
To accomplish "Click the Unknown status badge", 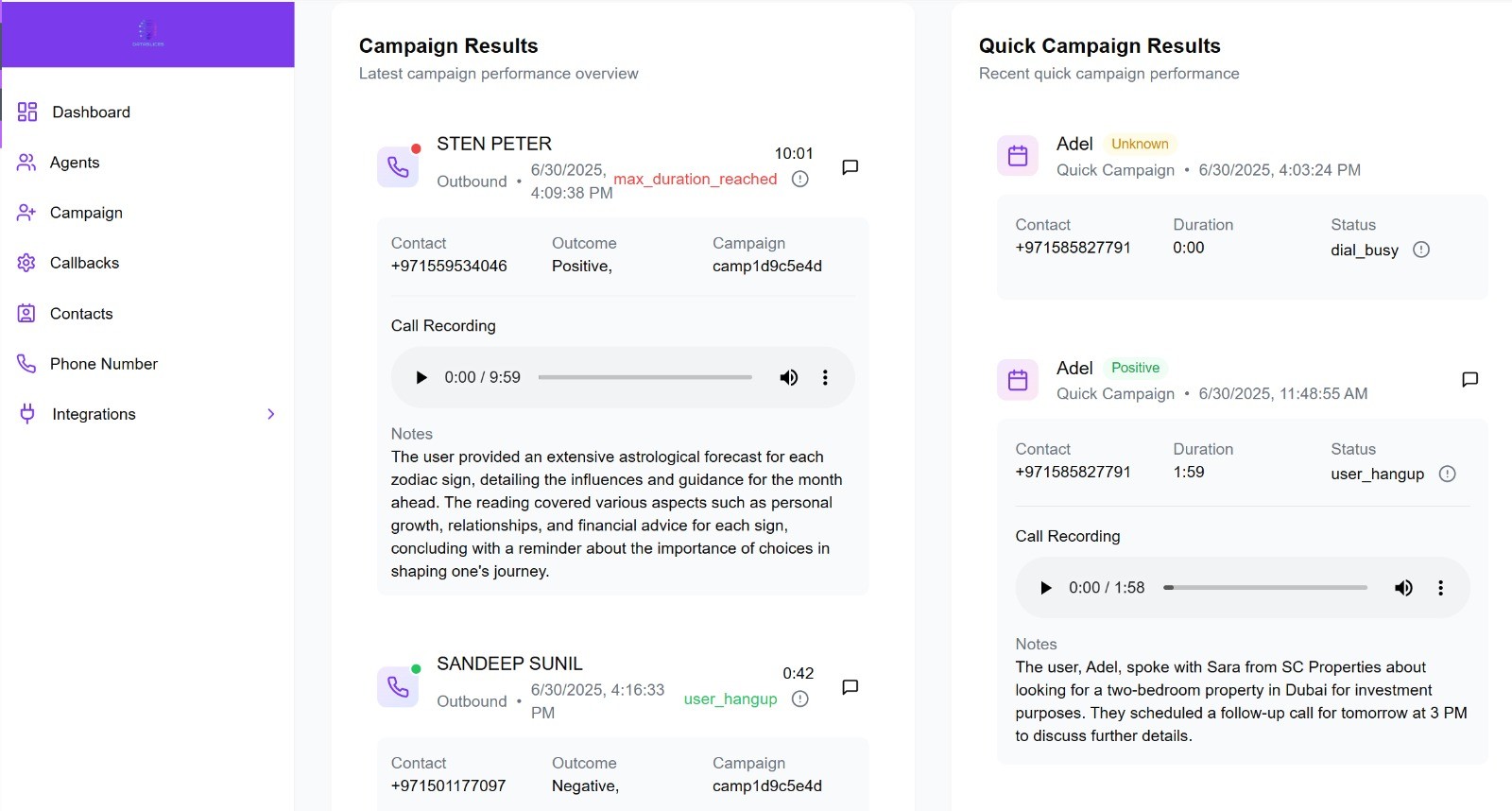I will point(1140,144).
